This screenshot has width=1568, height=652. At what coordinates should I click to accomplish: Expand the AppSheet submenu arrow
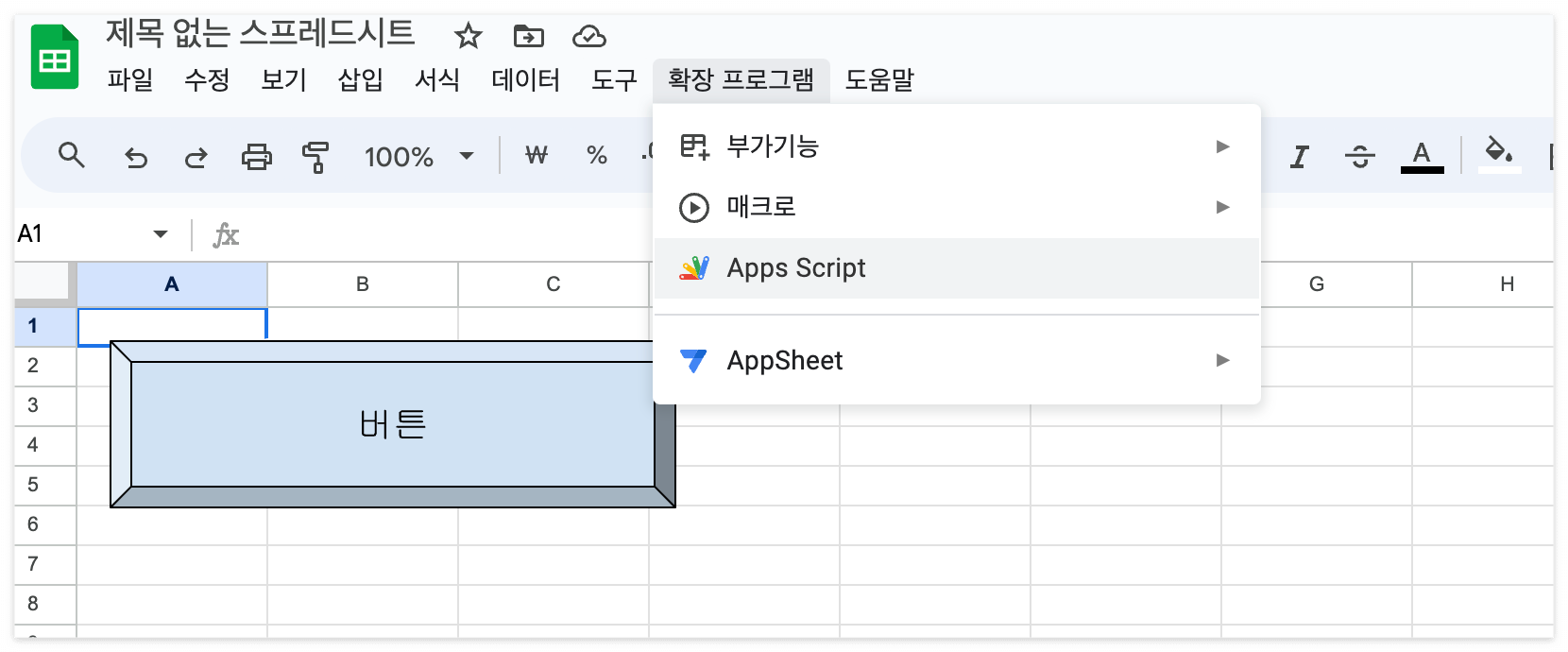click(x=1223, y=360)
